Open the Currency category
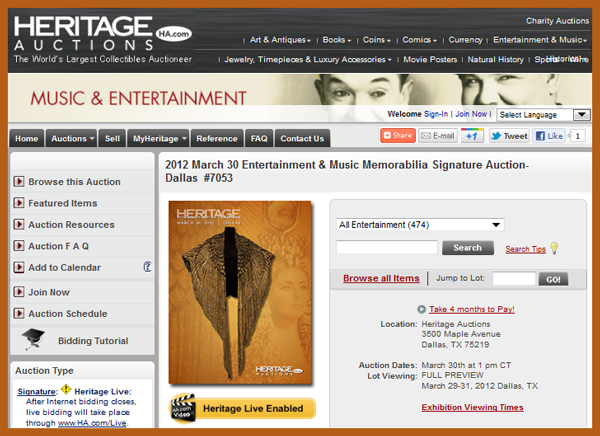 point(465,40)
